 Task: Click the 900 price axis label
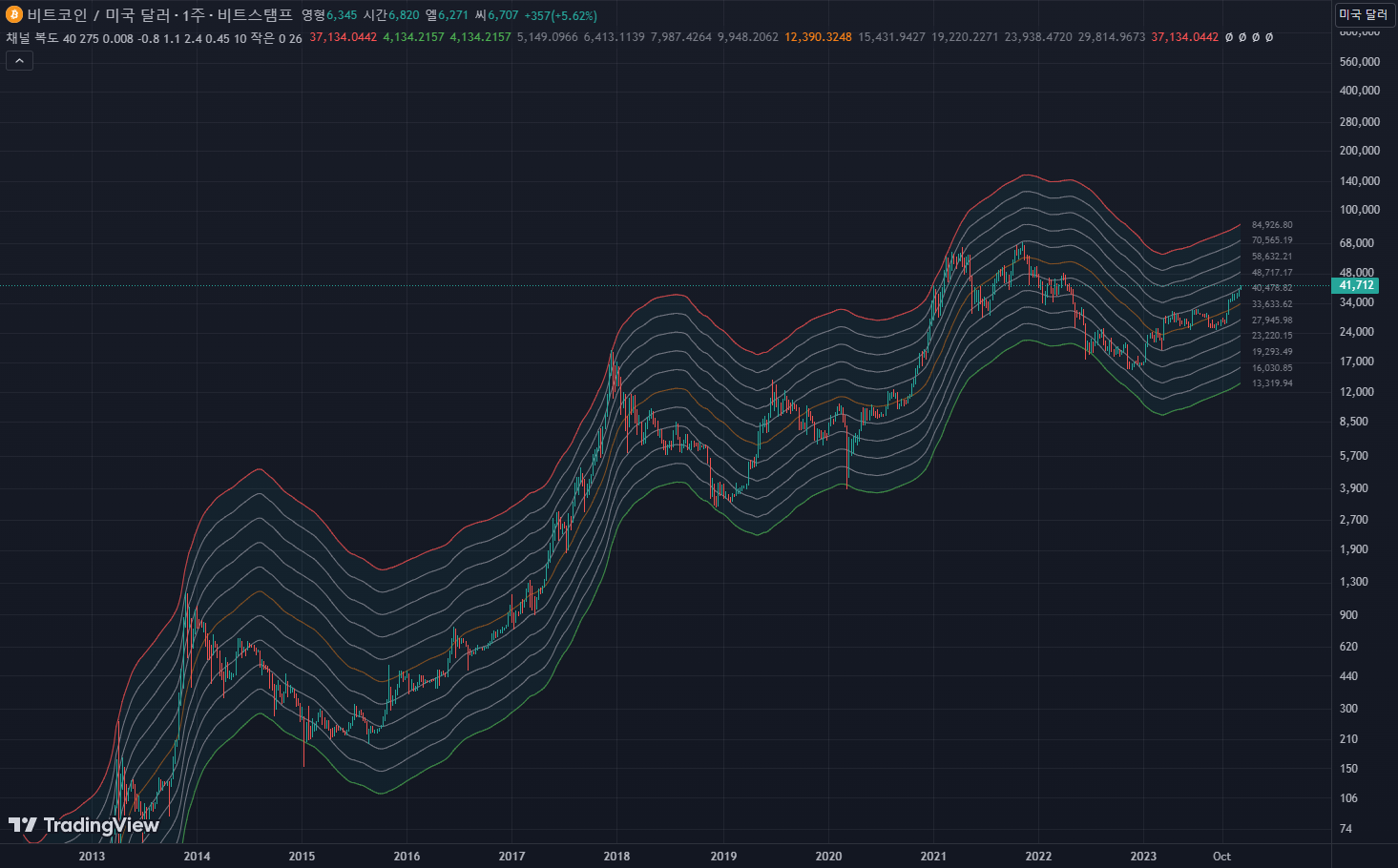1348,615
